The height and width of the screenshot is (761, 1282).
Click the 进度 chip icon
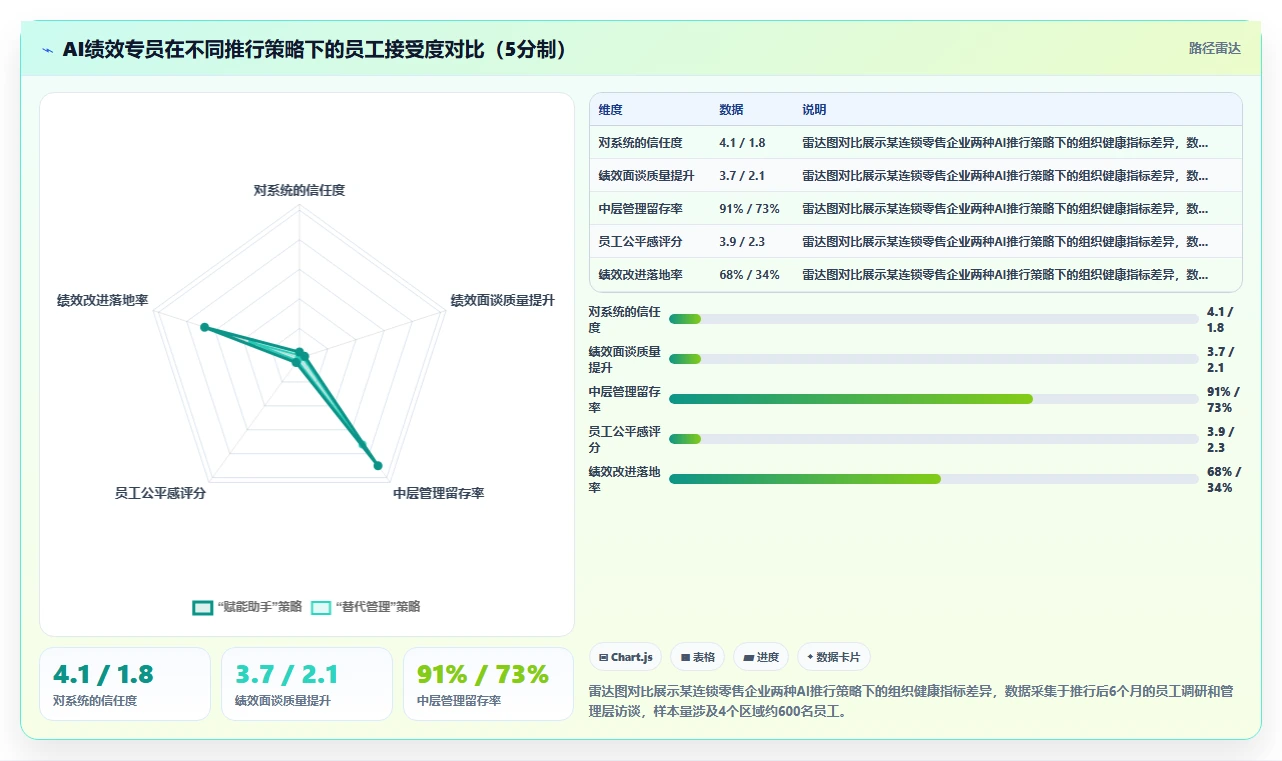[x=748, y=658]
